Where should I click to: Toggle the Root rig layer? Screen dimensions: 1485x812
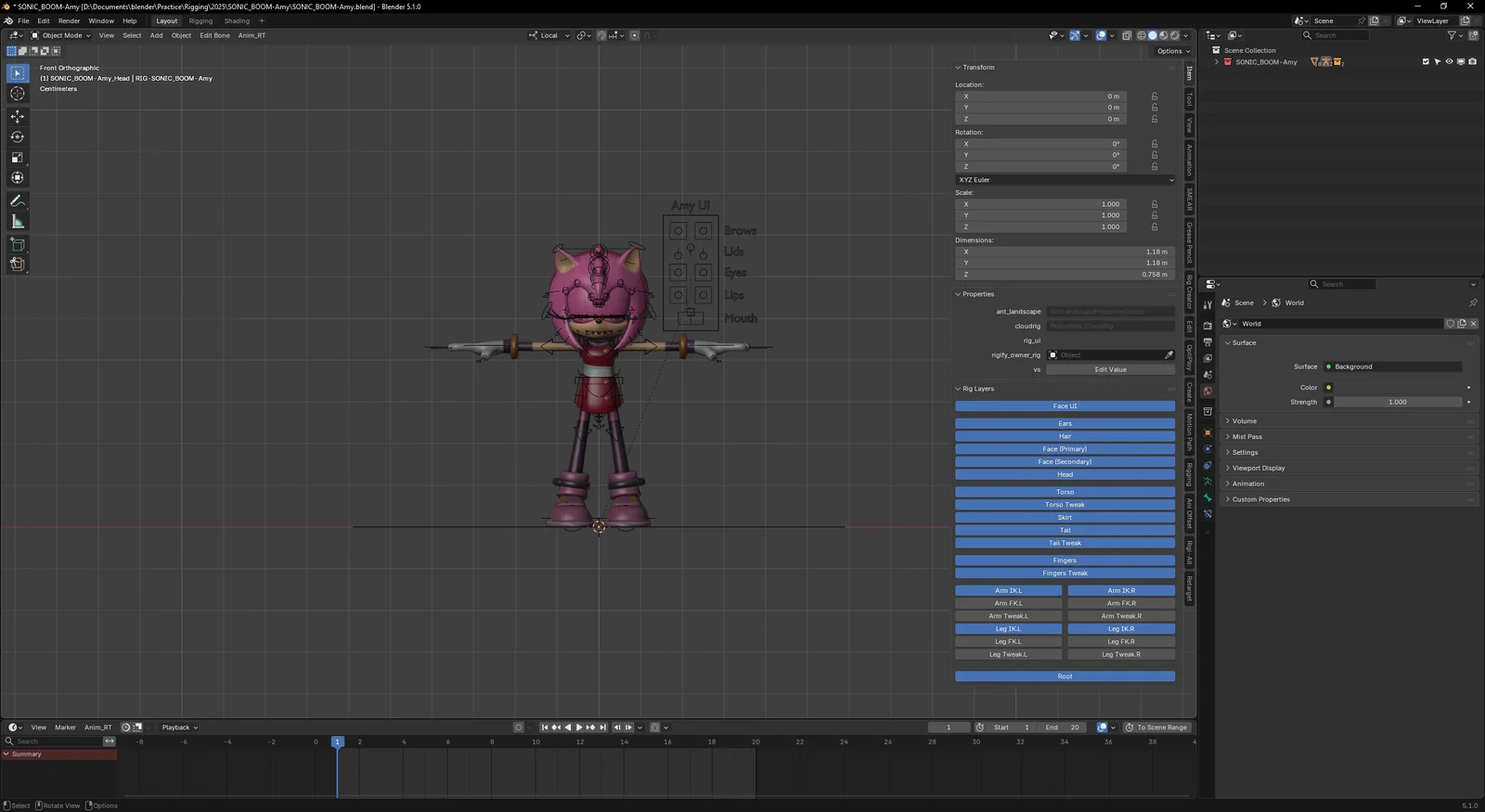1065,677
